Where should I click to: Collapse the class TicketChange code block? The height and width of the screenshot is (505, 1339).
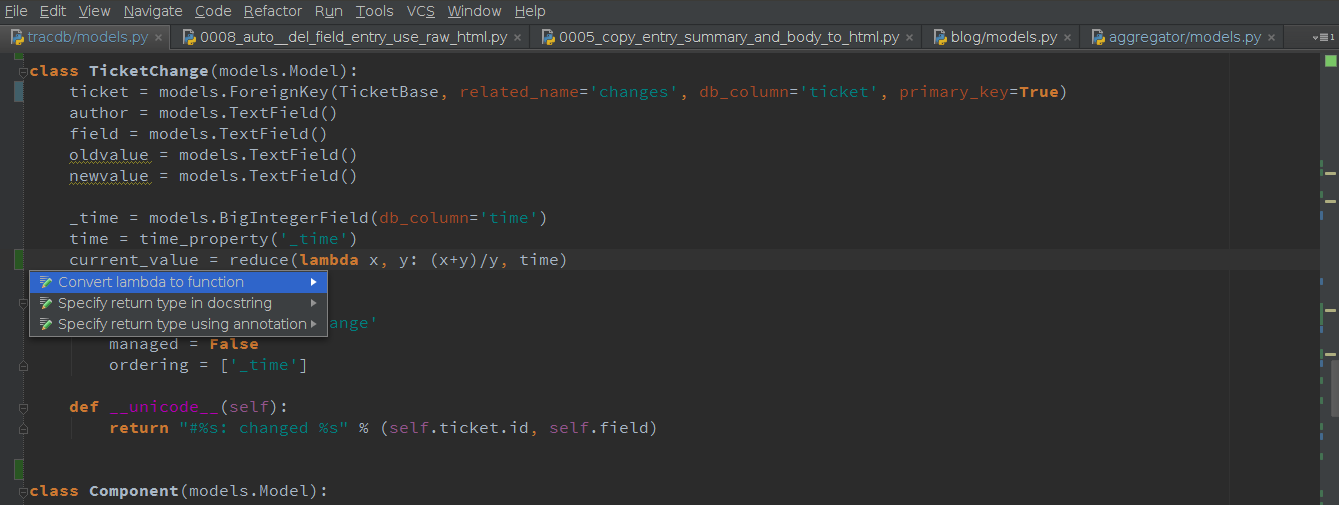point(21,71)
